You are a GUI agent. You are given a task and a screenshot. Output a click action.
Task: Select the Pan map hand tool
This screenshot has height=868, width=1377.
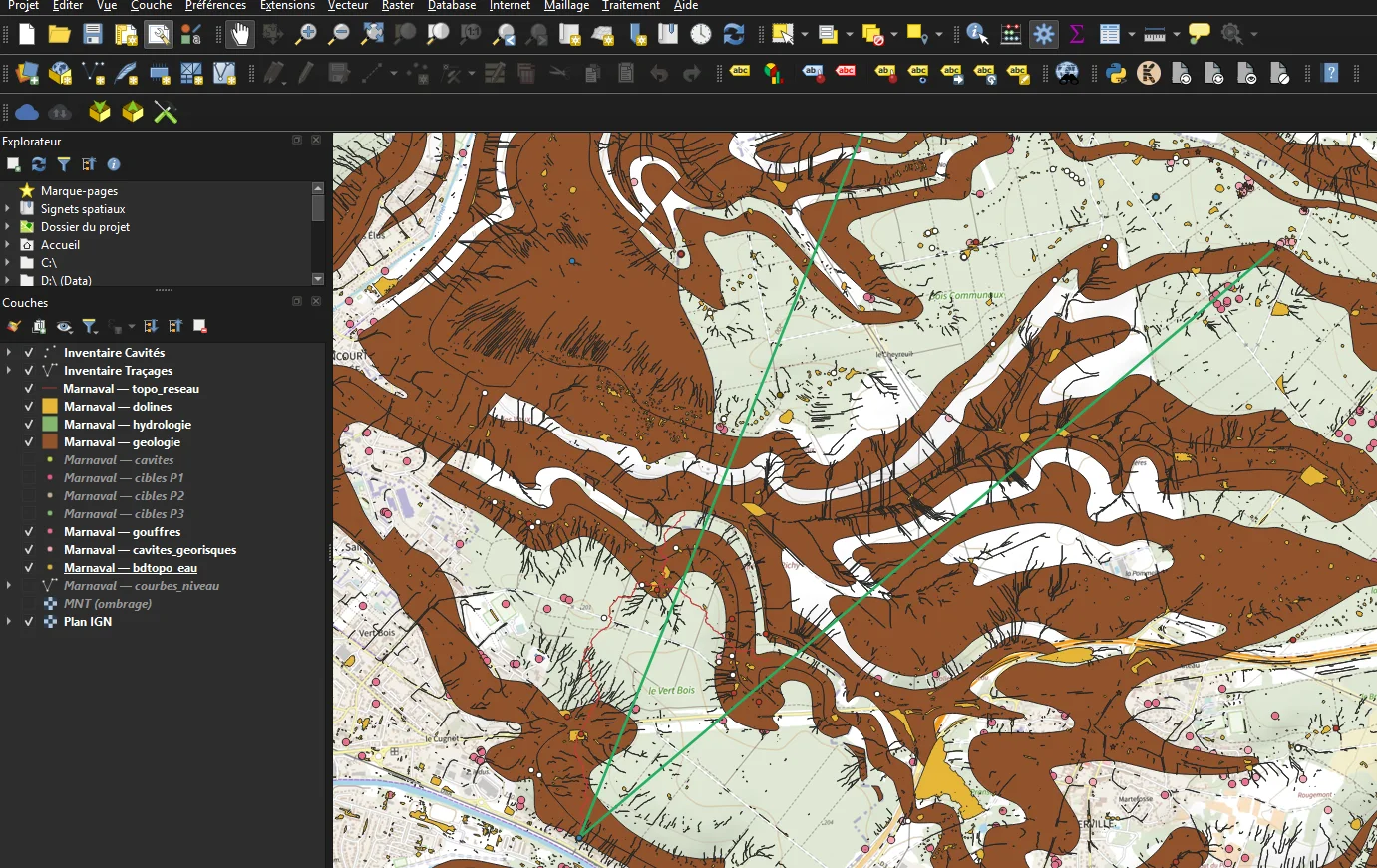point(240,35)
